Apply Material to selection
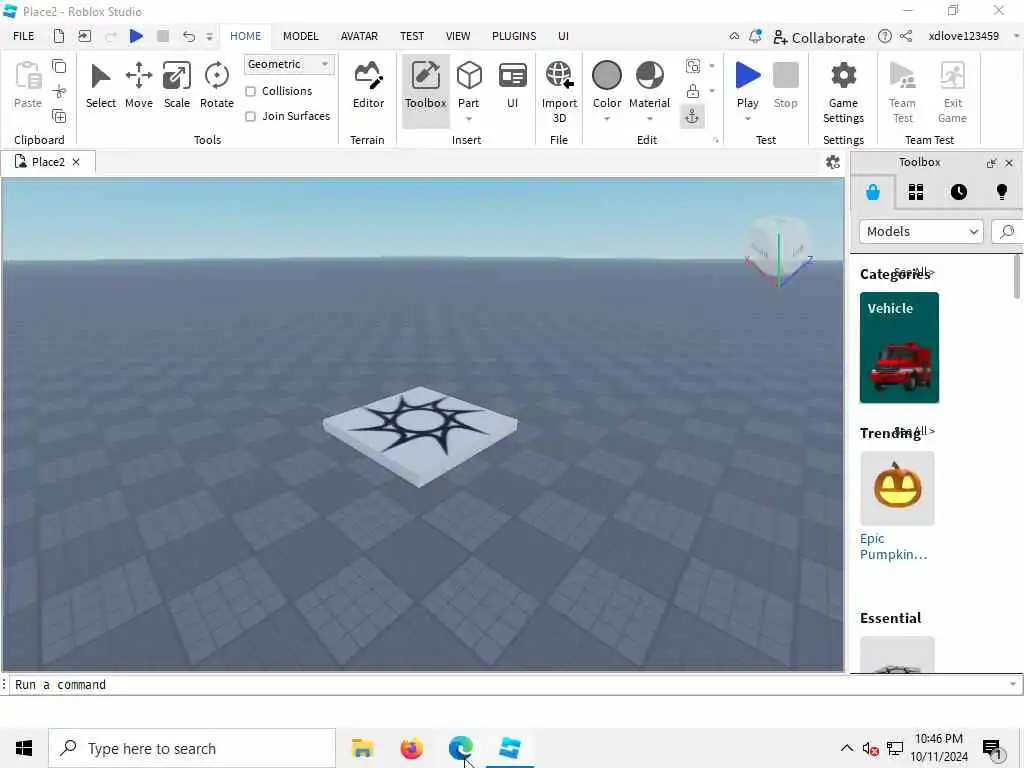This screenshot has height=768, width=1024. pos(649,85)
